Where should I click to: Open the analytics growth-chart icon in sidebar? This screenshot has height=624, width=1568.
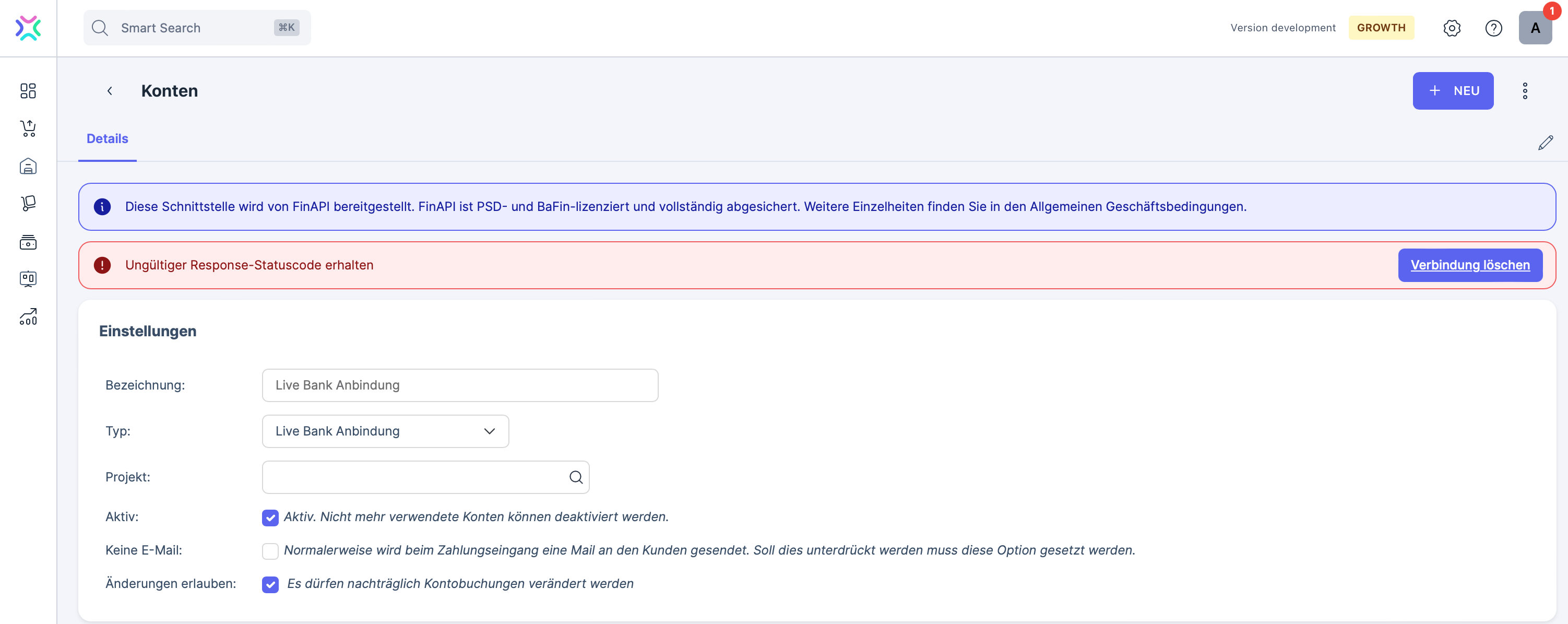pyautogui.click(x=28, y=316)
